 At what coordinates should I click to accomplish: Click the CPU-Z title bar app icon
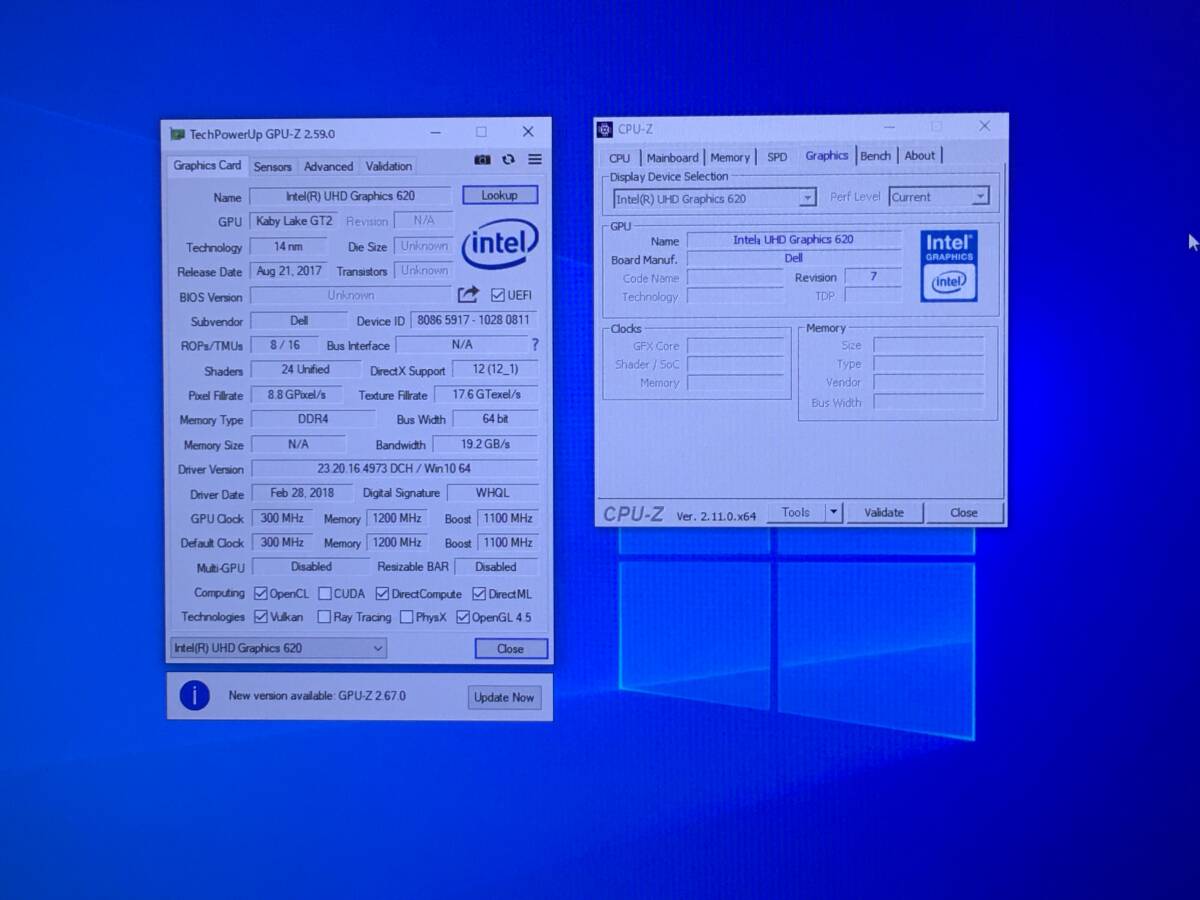tap(604, 129)
